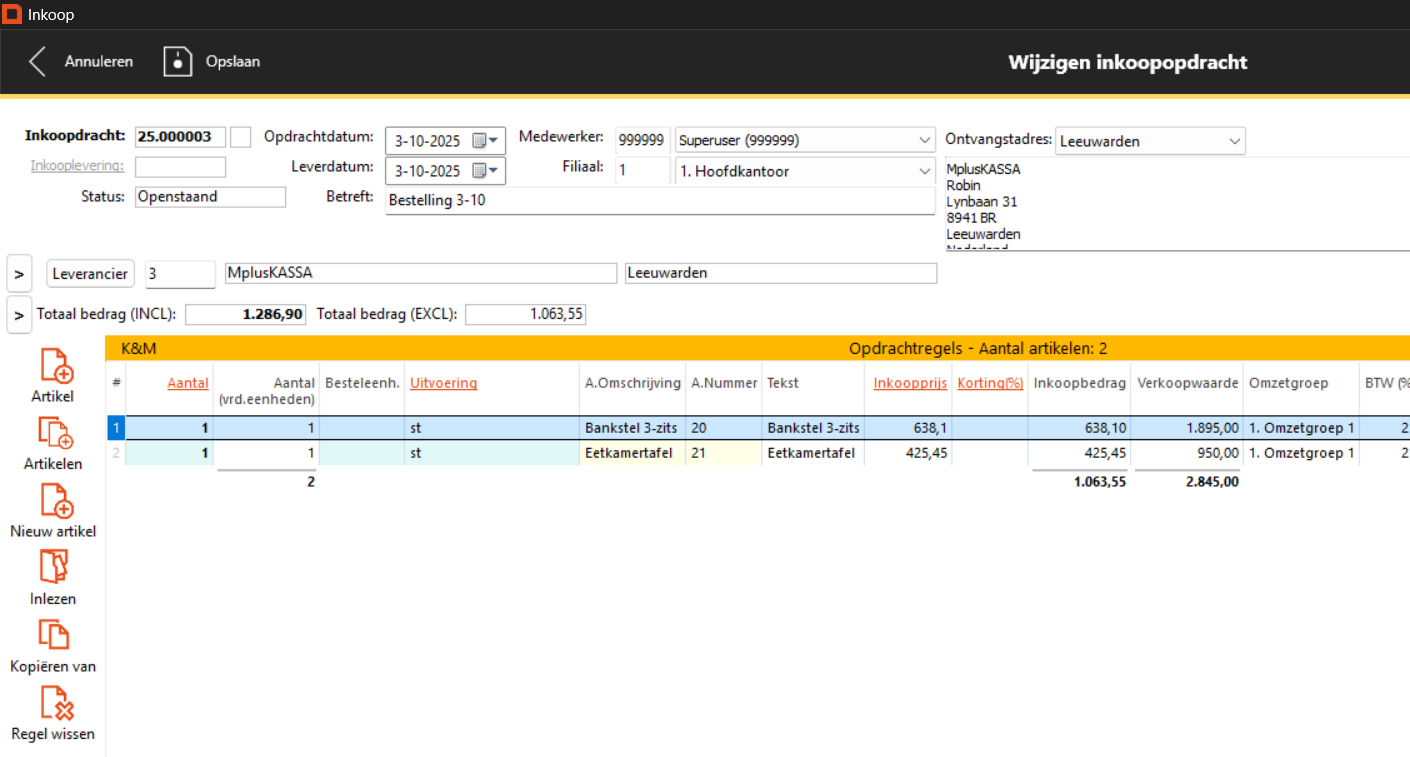Image resolution: width=1410 pixels, height=757 pixels.
Task: Tick the checkbox beside Inkoopdracht number
Action: click(x=240, y=137)
